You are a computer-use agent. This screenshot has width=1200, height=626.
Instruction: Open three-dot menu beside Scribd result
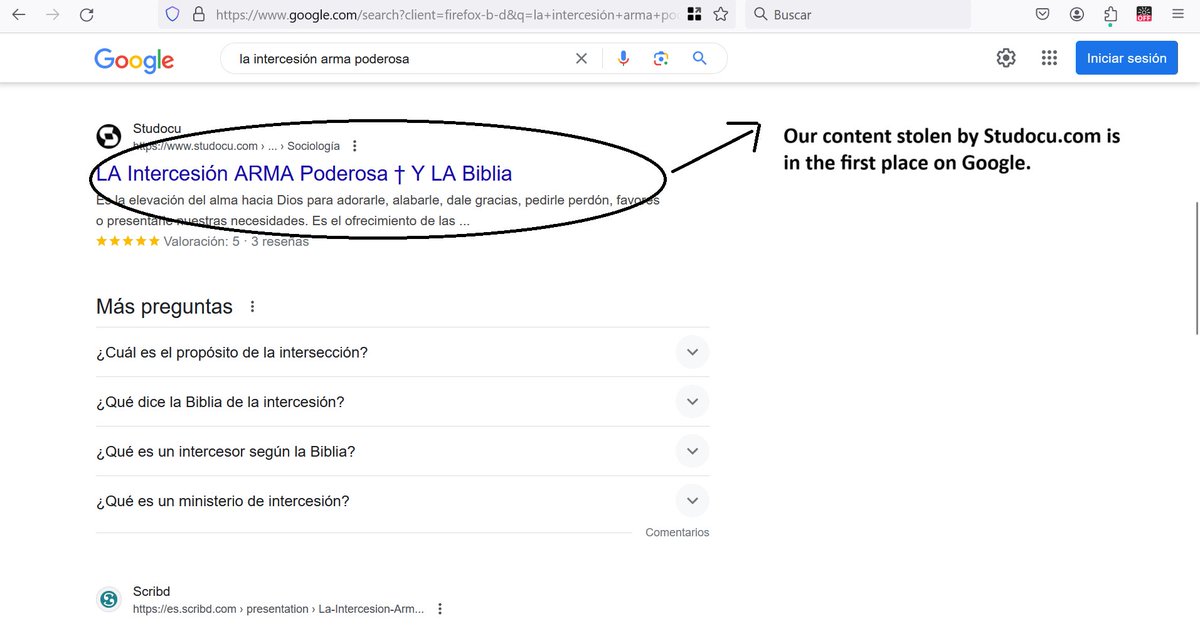point(439,608)
